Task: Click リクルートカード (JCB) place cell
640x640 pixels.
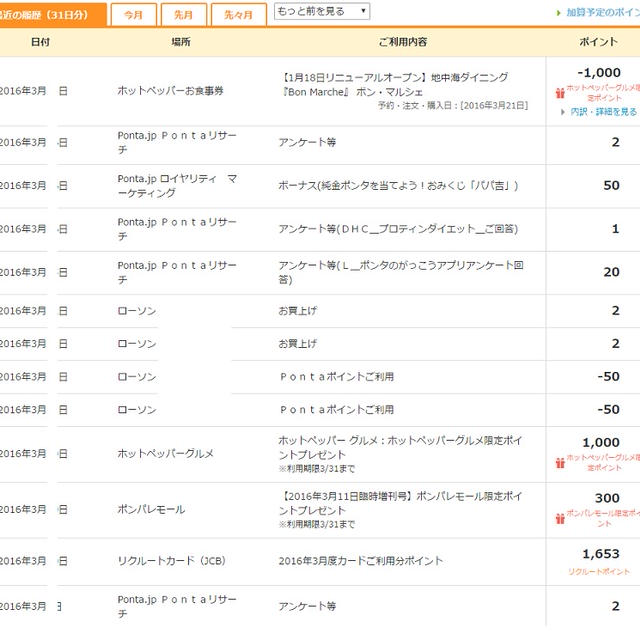Action: [171, 561]
